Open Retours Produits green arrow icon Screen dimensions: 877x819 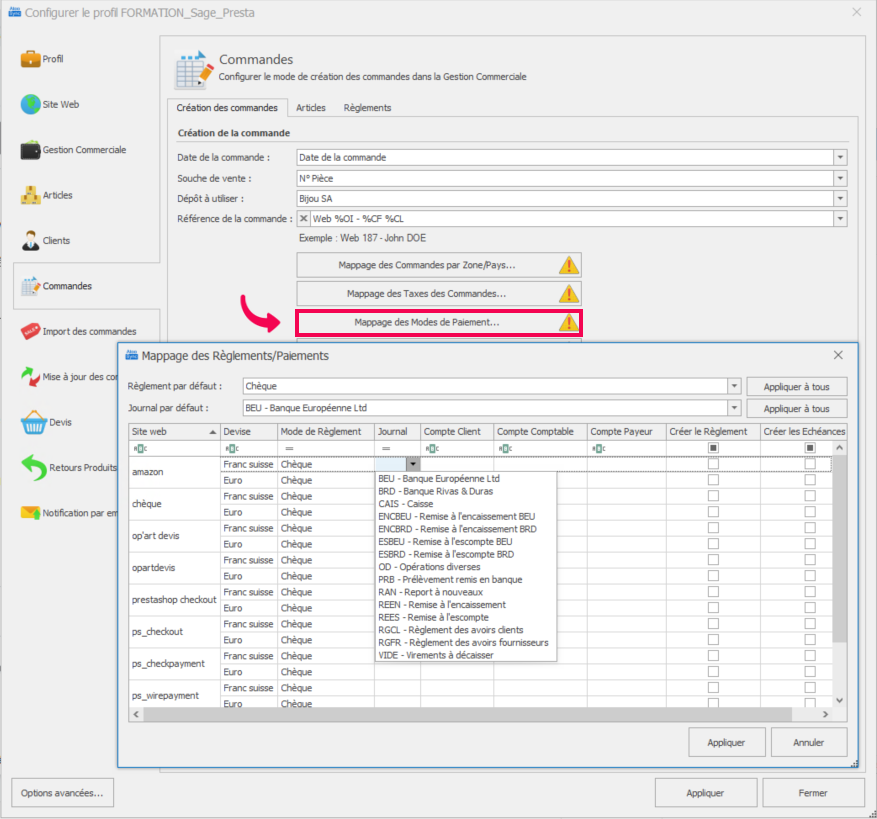[32, 467]
